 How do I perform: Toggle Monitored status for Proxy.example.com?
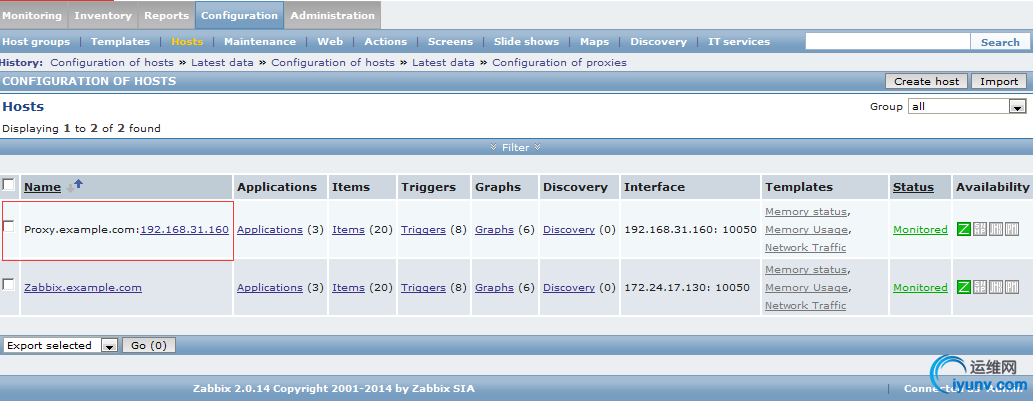click(920, 229)
